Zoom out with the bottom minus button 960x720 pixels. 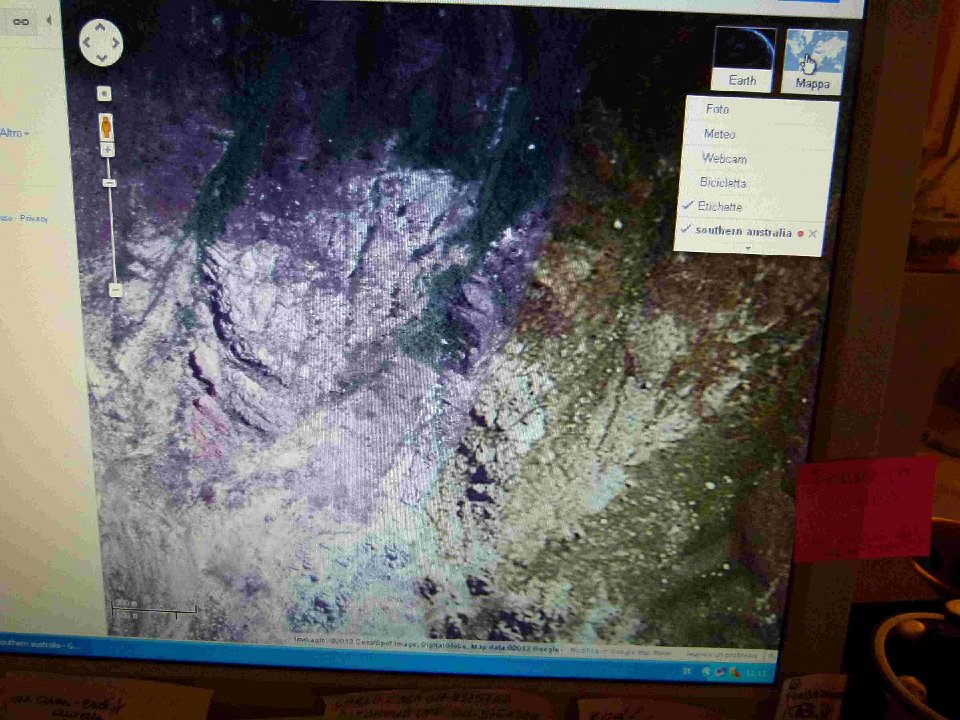coord(116,290)
